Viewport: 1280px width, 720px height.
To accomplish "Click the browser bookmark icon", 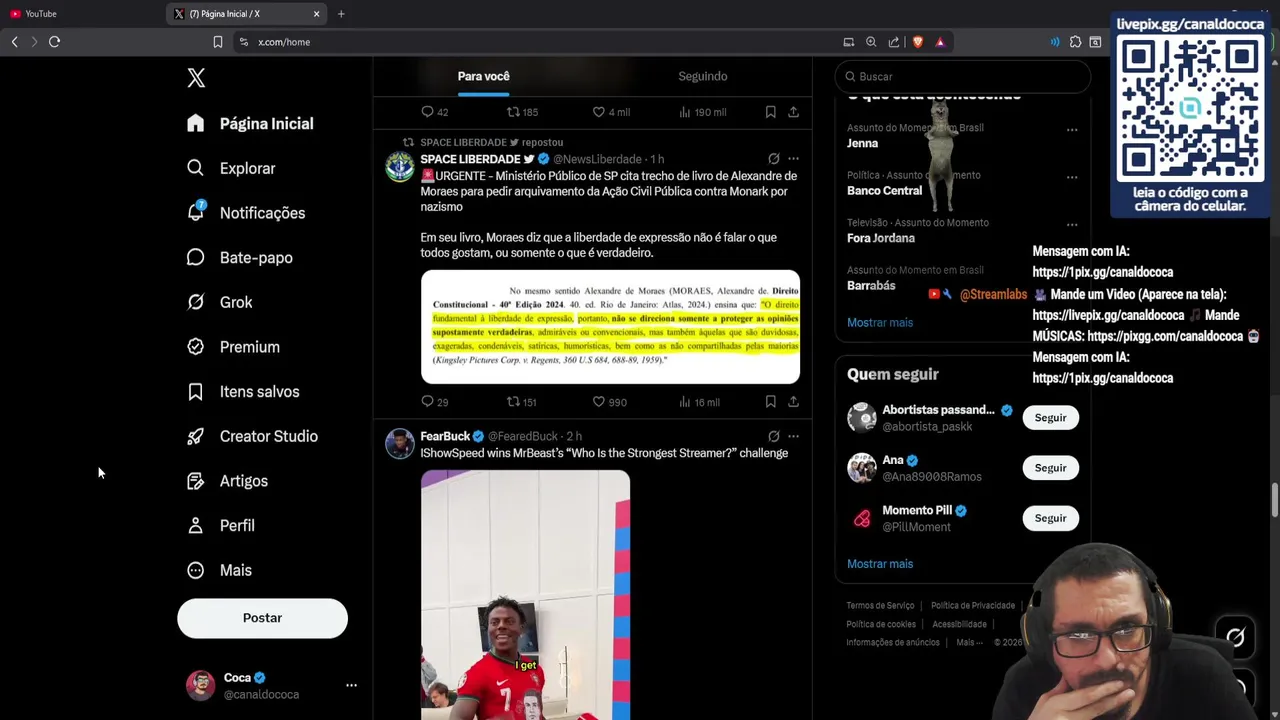I will 217,42.
